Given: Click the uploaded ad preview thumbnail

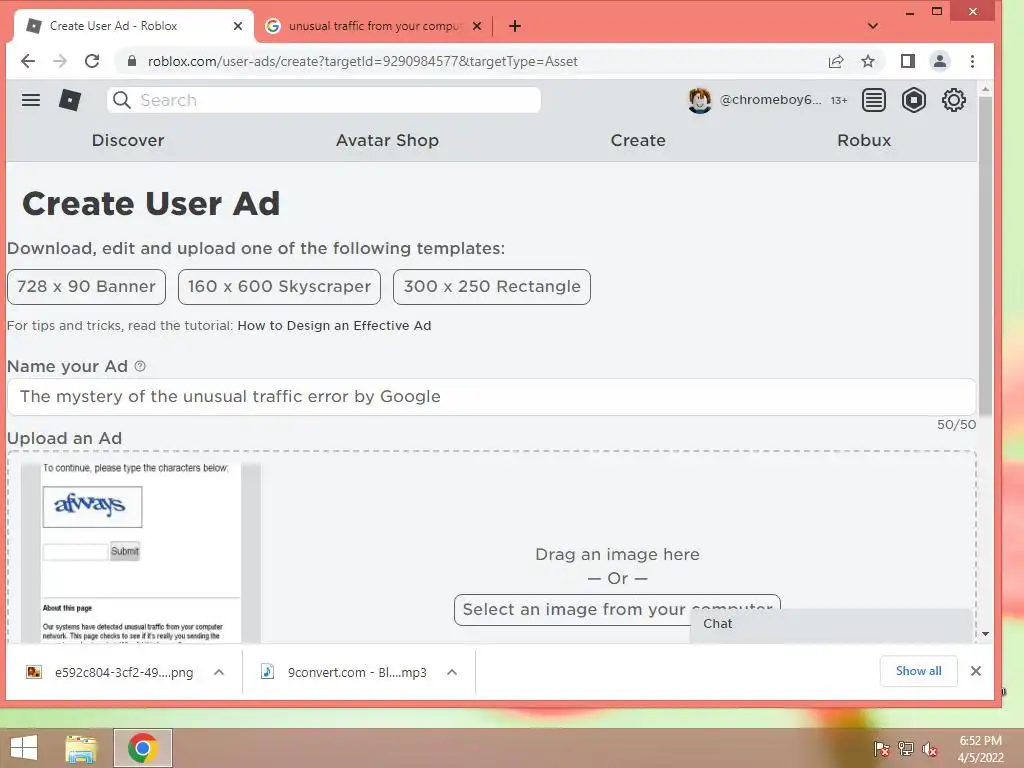Looking at the screenshot, I should [140, 552].
